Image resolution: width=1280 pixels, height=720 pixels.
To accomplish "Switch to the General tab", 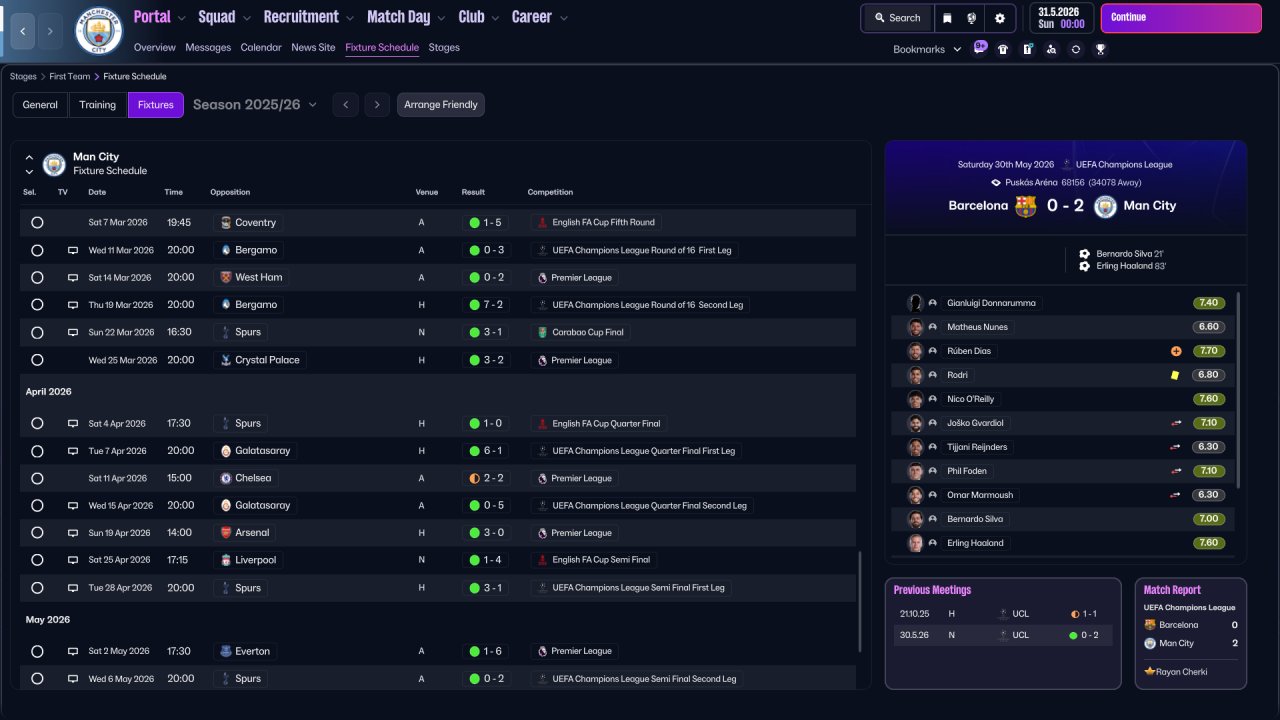I will 40,105.
